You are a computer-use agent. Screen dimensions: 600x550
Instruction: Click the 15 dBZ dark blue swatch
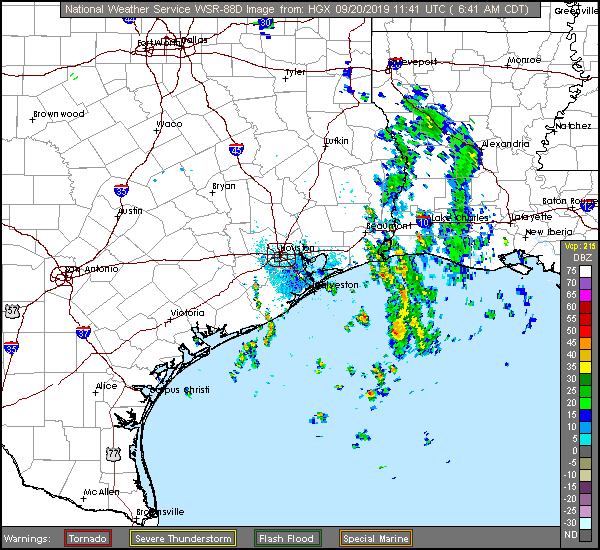pyautogui.click(x=585, y=415)
